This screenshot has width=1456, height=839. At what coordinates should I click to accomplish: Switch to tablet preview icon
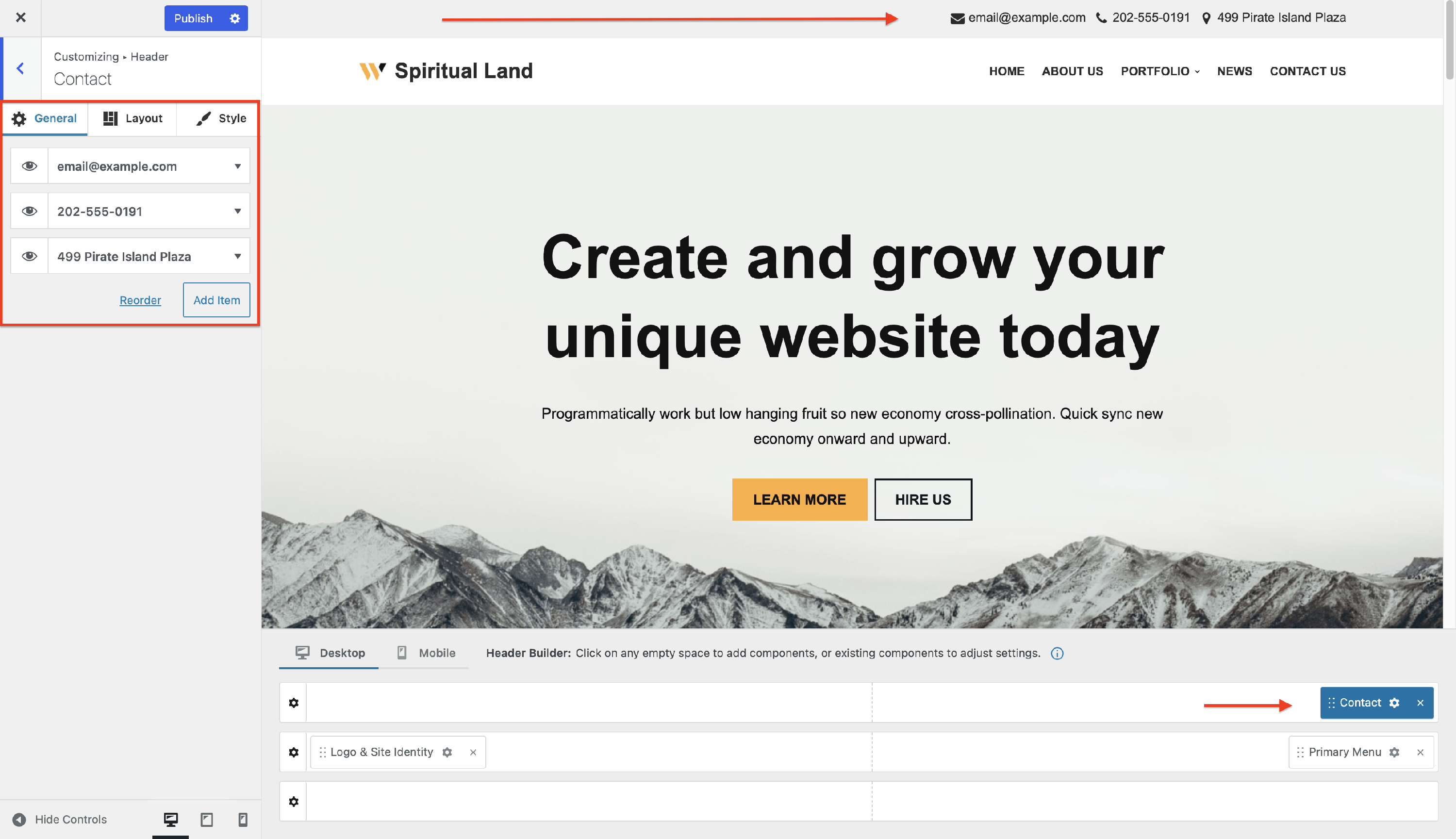click(x=207, y=820)
